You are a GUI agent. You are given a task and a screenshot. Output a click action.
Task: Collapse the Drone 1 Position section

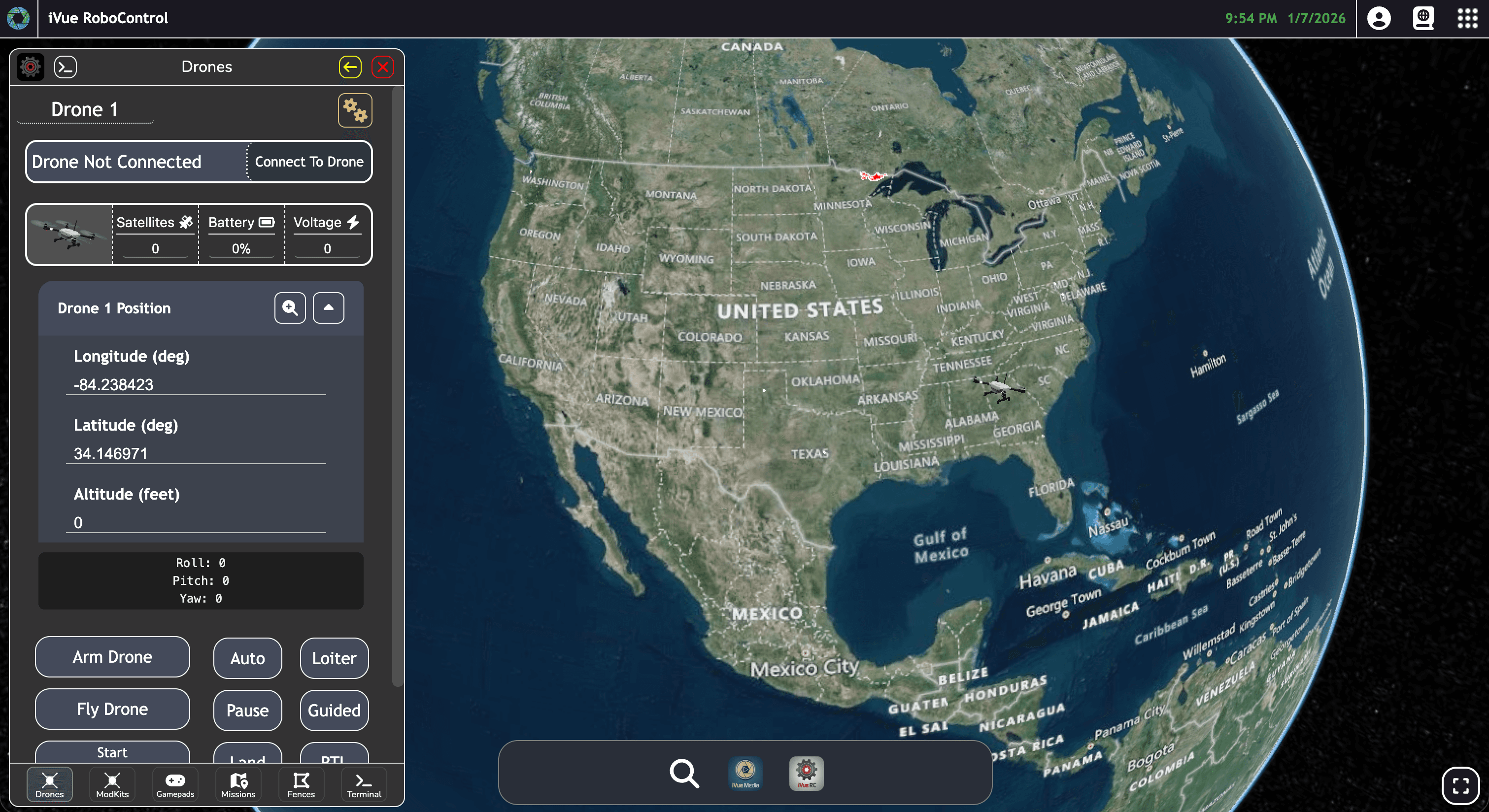(x=328, y=308)
